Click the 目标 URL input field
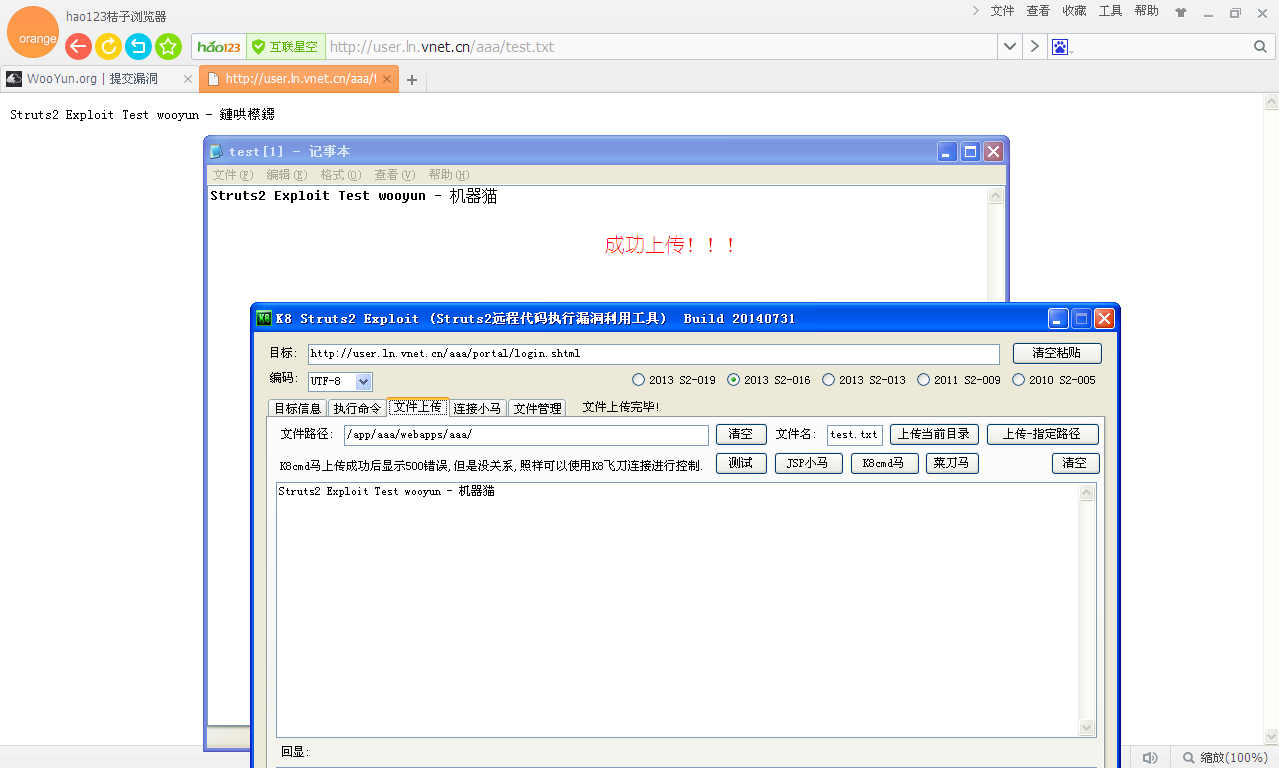The width and height of the screenshot is (1279, 768). point(654,354)
